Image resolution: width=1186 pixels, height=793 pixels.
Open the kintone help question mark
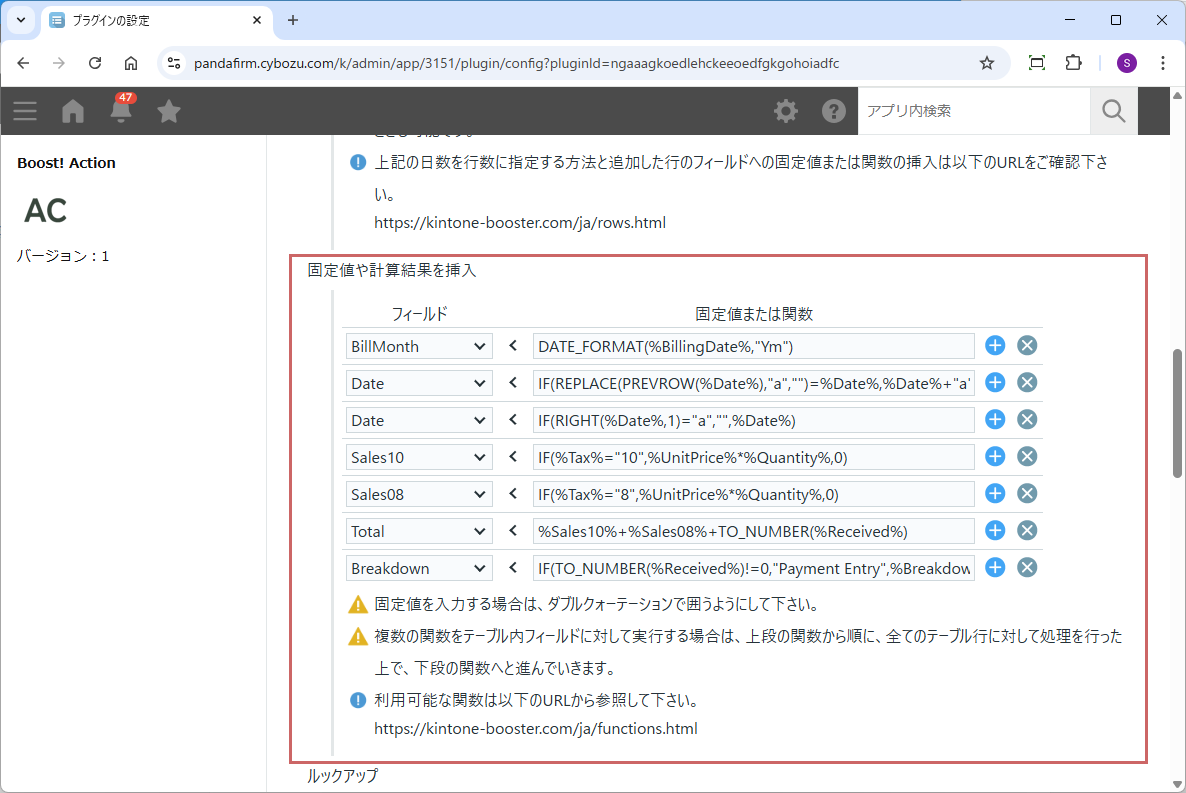(x=834, y=111)
